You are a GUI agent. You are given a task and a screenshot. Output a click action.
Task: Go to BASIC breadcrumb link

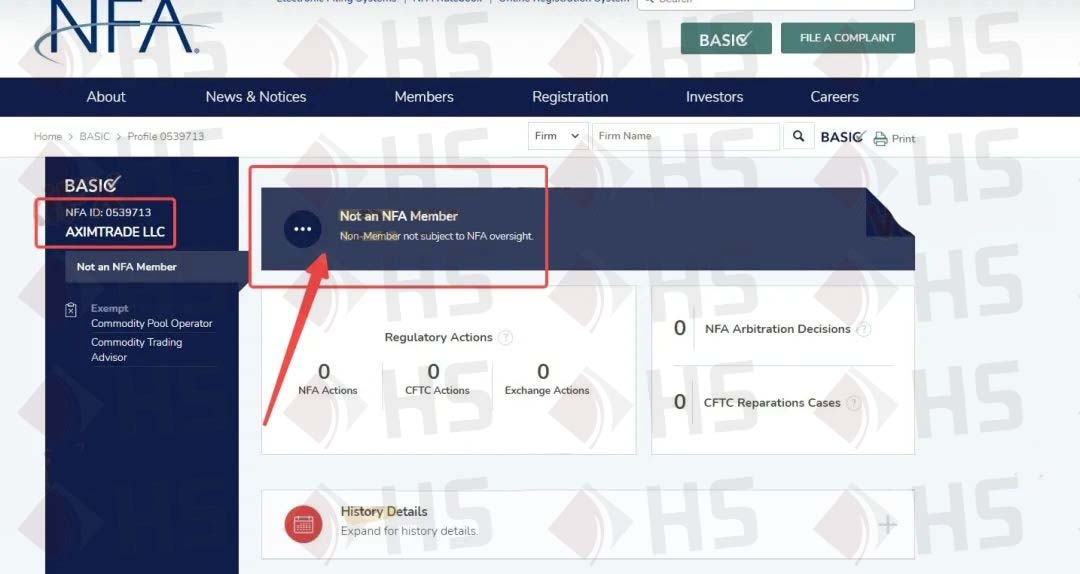coord(94,136)
